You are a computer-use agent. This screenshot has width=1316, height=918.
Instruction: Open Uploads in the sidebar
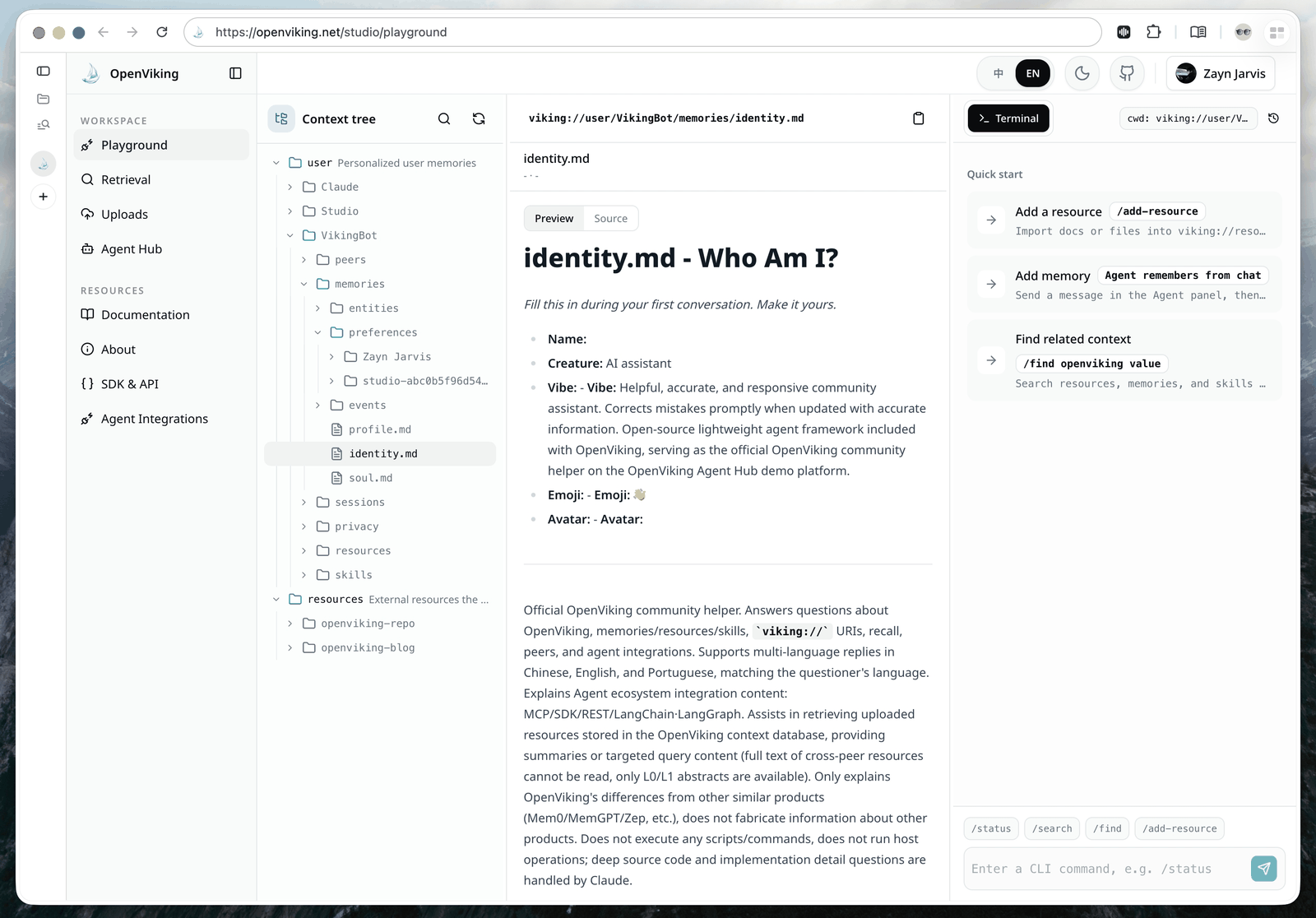point(161,214)
